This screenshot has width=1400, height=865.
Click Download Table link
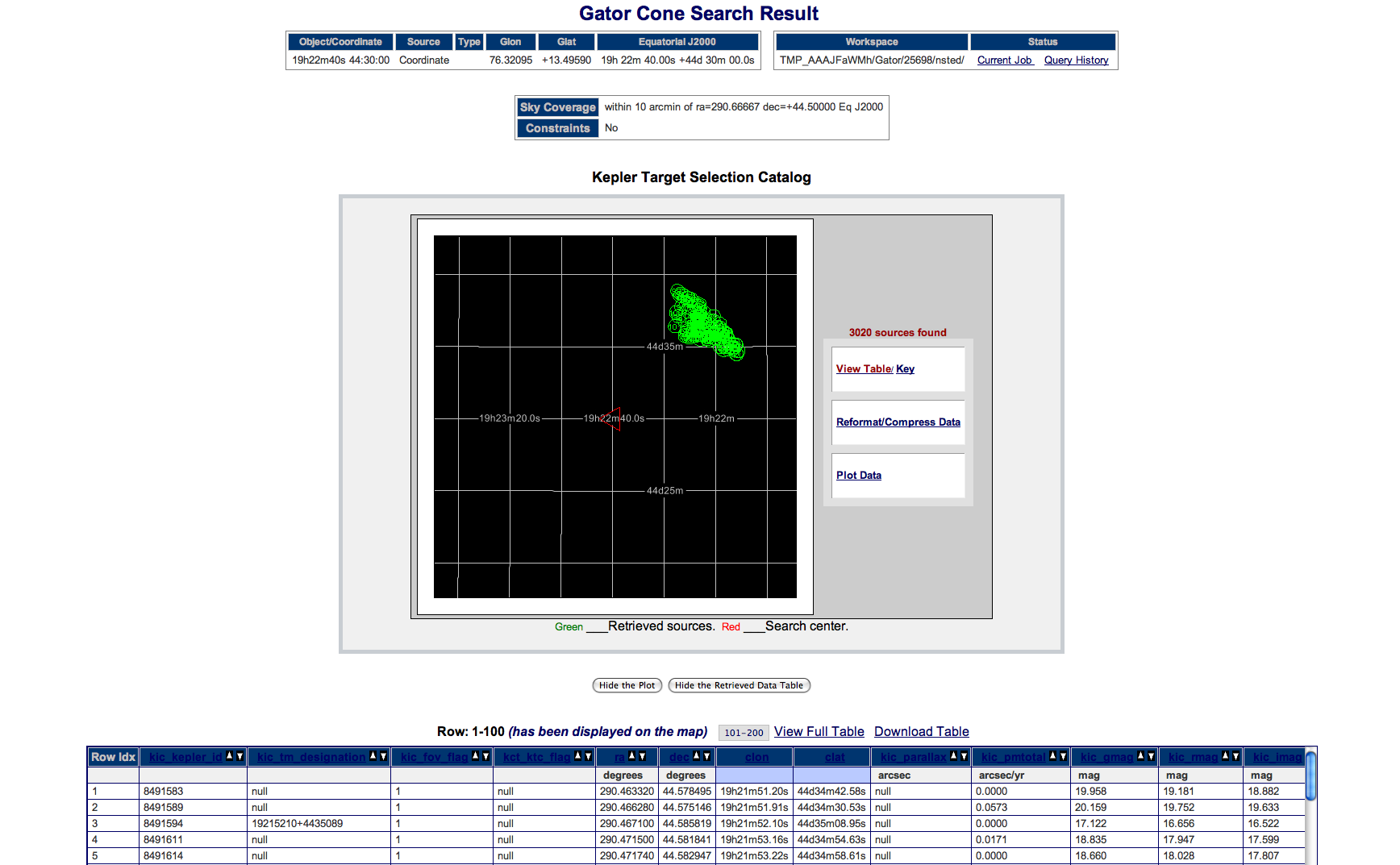(921, 732)
